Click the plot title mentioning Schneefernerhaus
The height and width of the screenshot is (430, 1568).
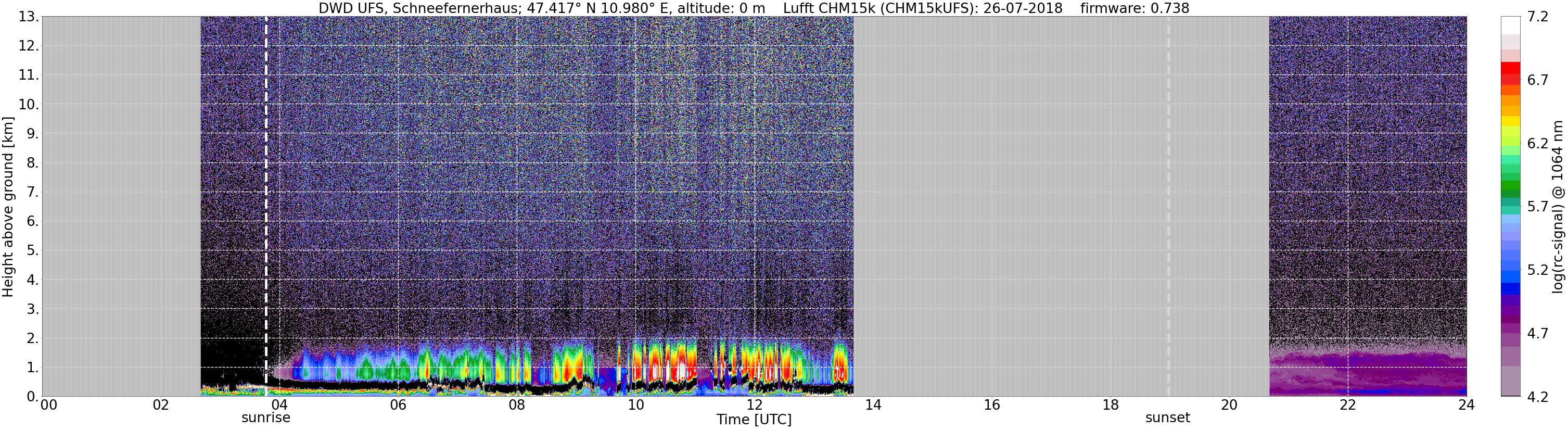(754, 8)
